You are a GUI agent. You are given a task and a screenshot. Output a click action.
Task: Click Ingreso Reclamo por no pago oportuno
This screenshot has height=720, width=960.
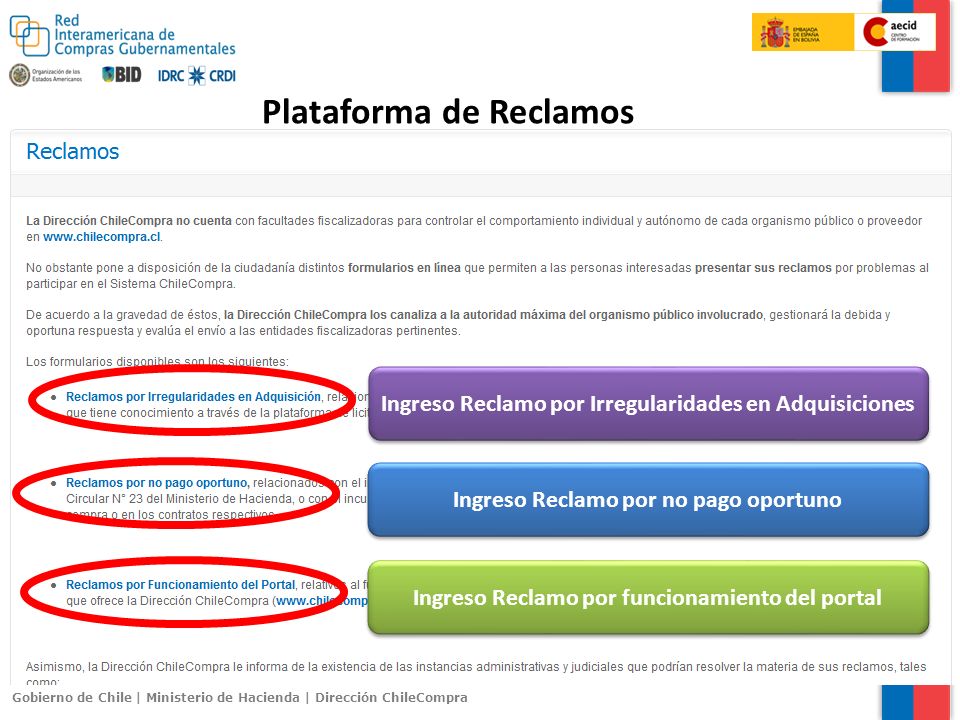[x=648, y=500]
